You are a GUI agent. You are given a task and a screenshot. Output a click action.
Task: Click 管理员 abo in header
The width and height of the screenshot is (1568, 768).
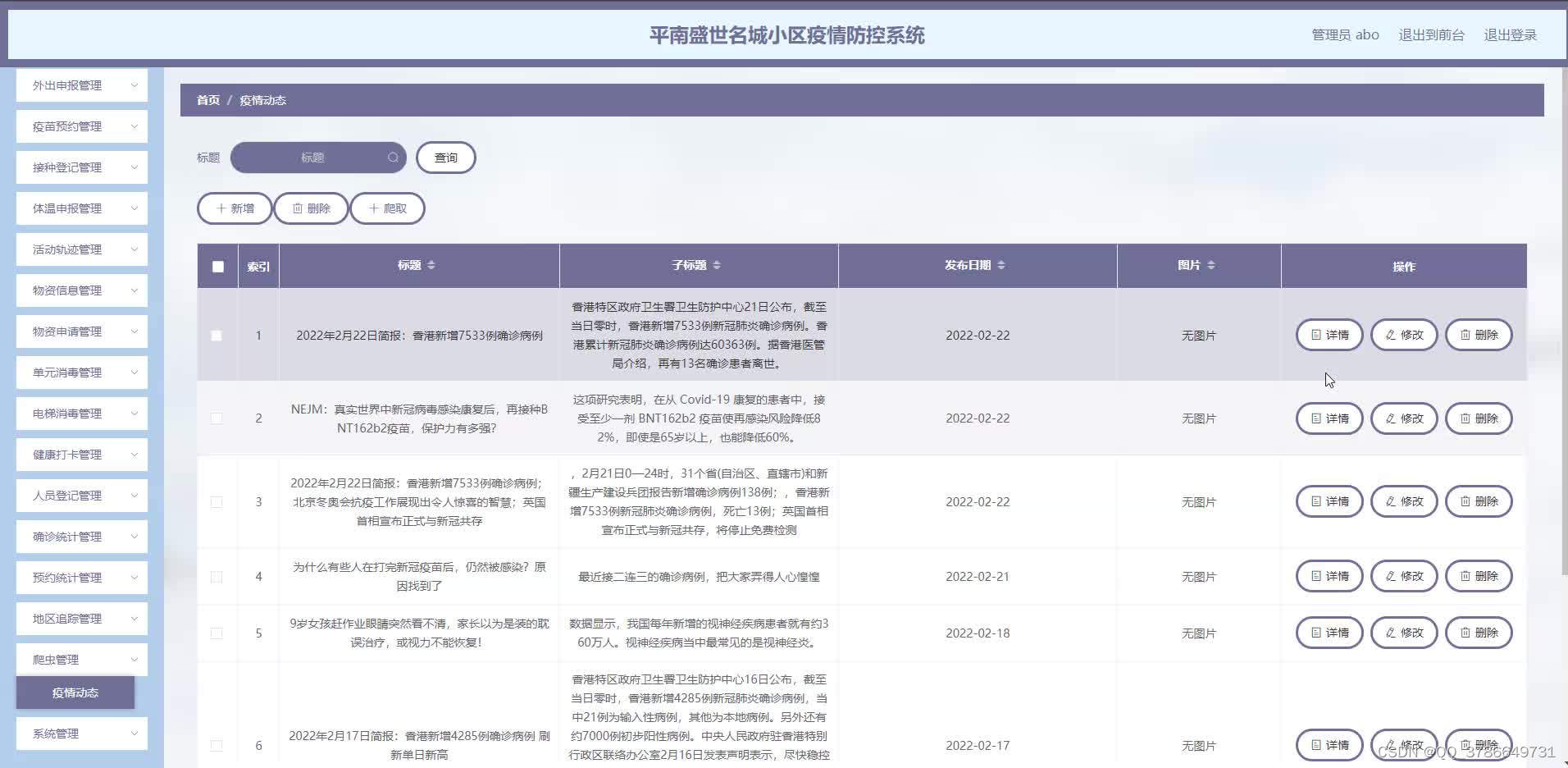coord(1345,34)
